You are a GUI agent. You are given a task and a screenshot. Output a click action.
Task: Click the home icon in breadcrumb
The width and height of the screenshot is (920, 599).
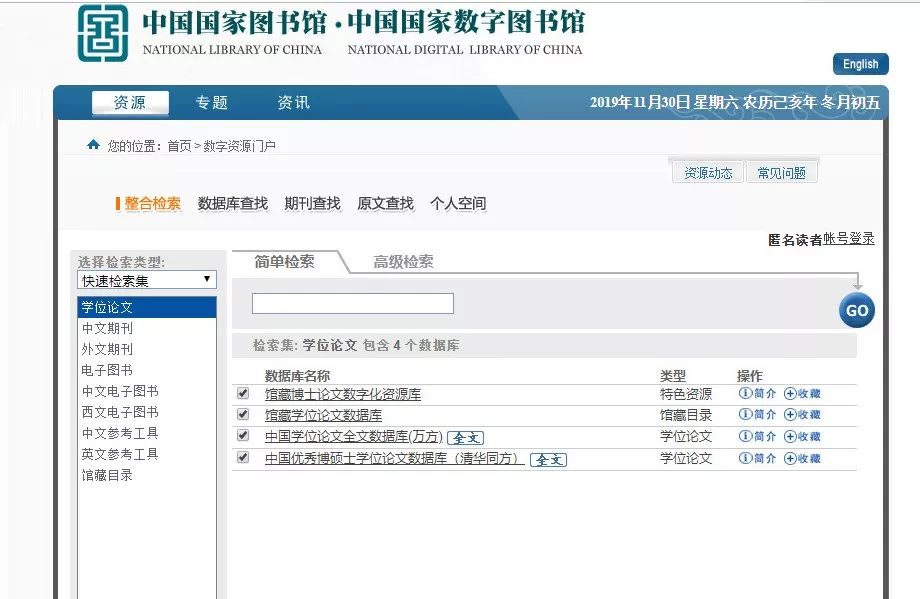point(93,144)
